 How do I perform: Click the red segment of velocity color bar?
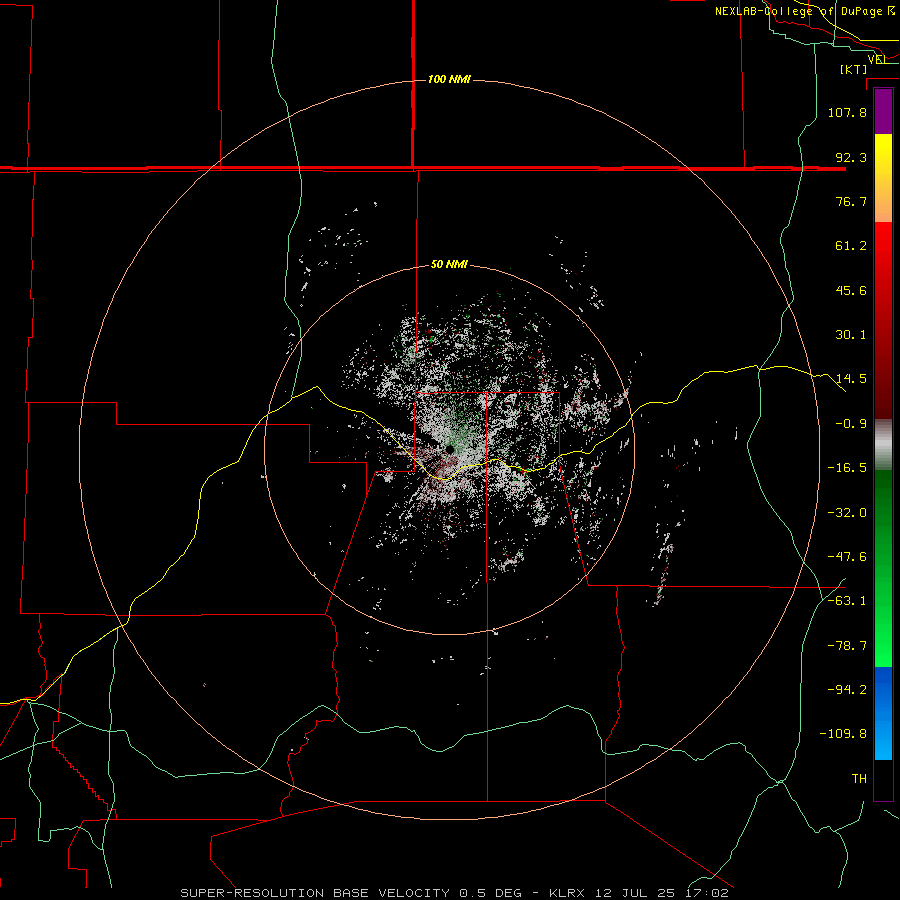[883, 320]
